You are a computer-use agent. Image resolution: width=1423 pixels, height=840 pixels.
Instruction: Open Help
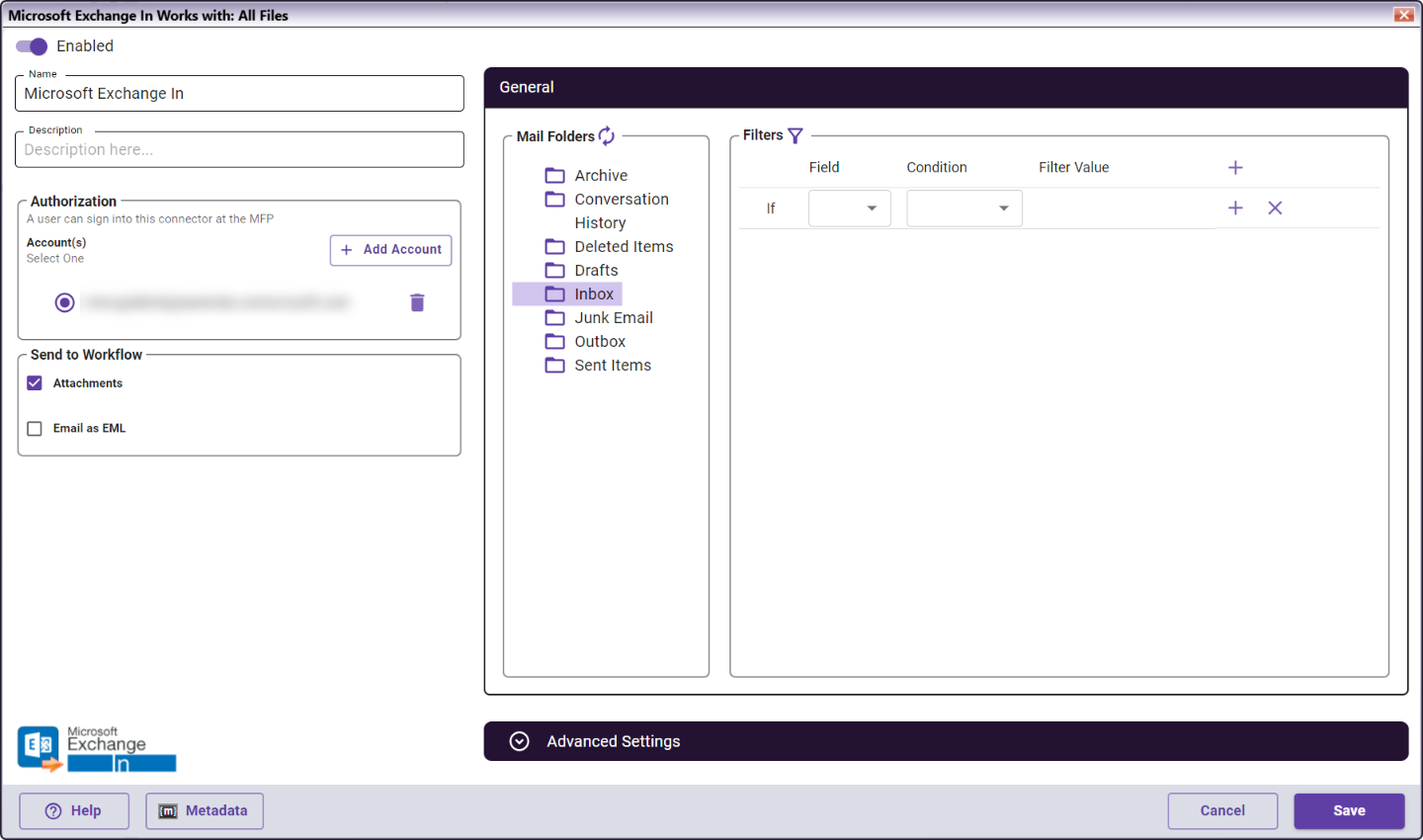click(x=74, y=811)
